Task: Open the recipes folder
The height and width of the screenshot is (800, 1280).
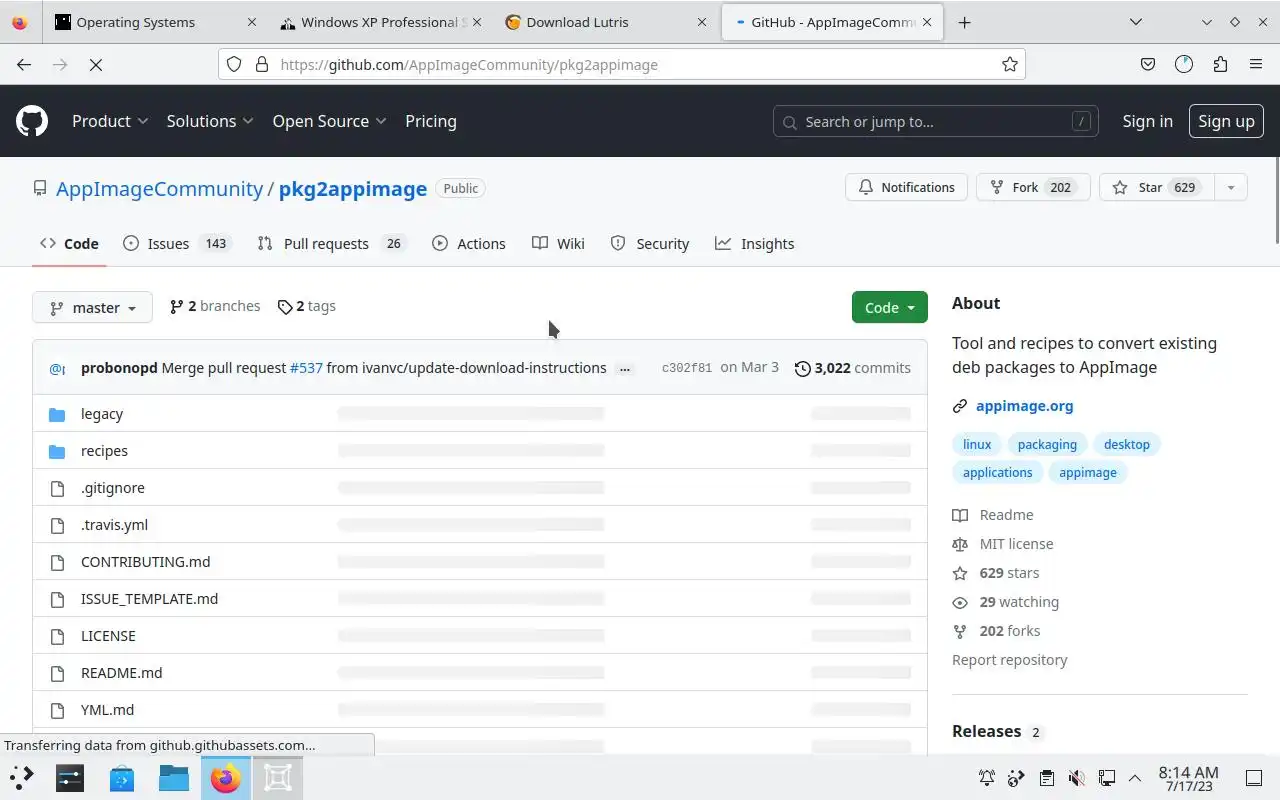Action: point(104,451)
